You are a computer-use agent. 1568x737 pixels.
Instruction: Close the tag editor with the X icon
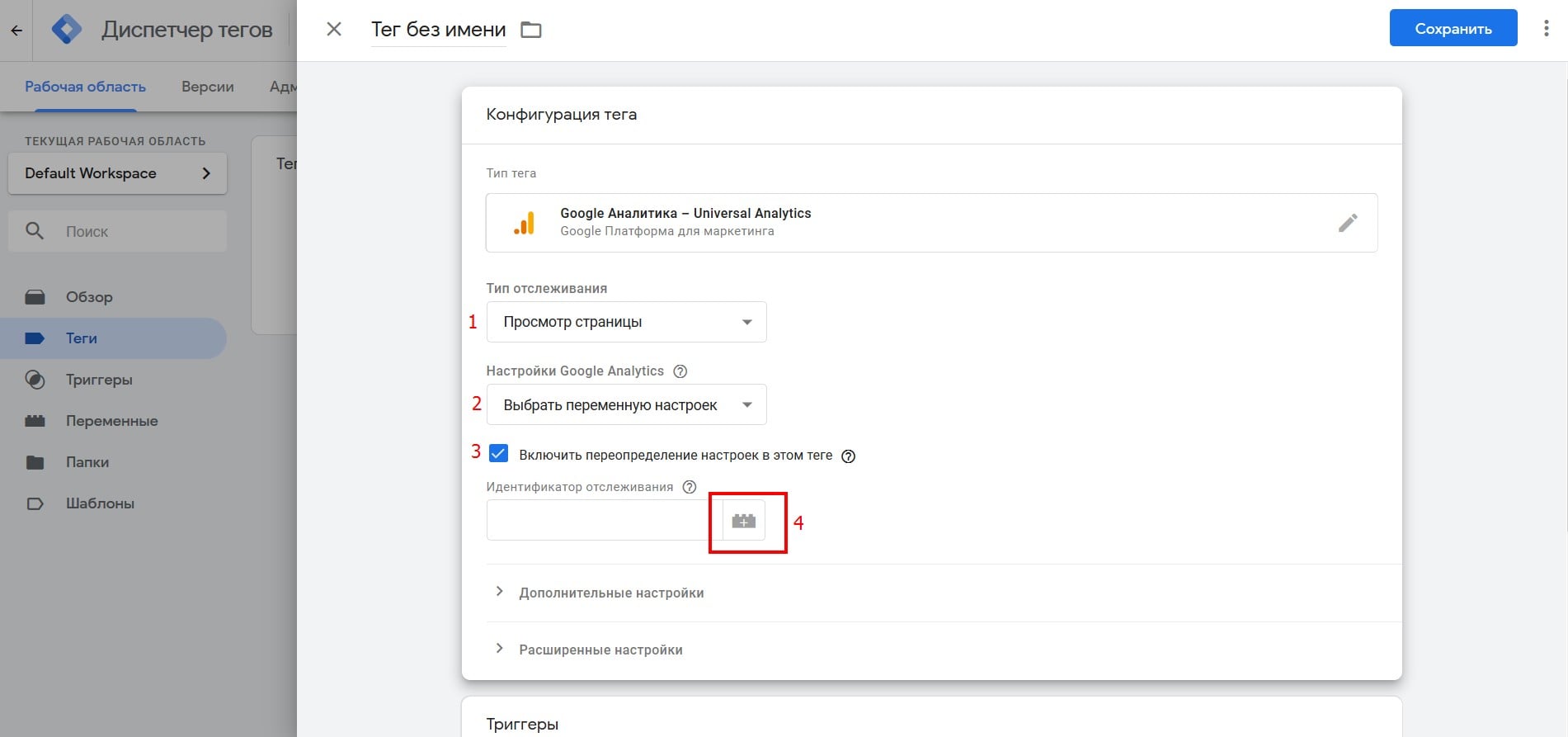pyautogui.click(x=334, y=30)
